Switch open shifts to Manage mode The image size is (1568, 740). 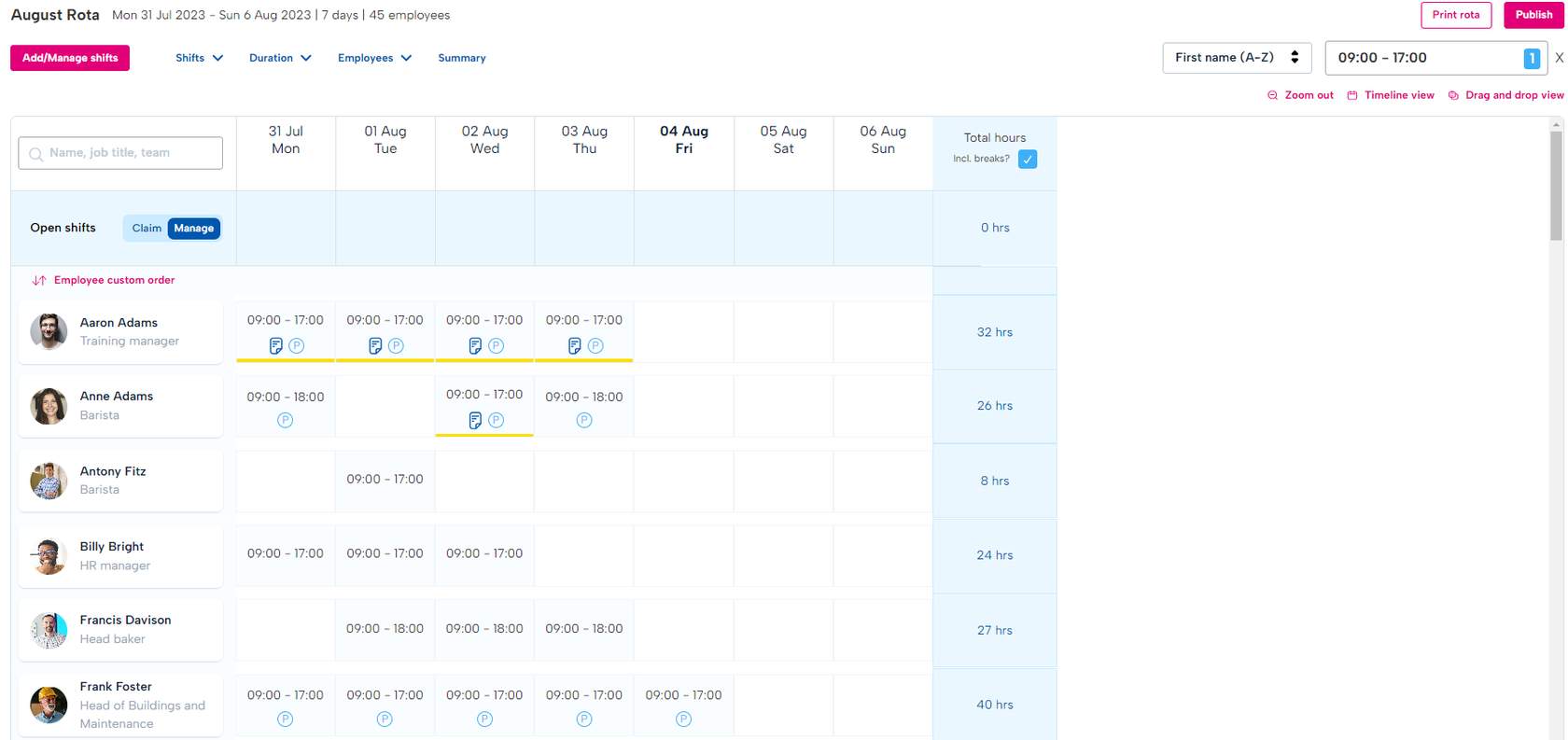click(194, 228)
